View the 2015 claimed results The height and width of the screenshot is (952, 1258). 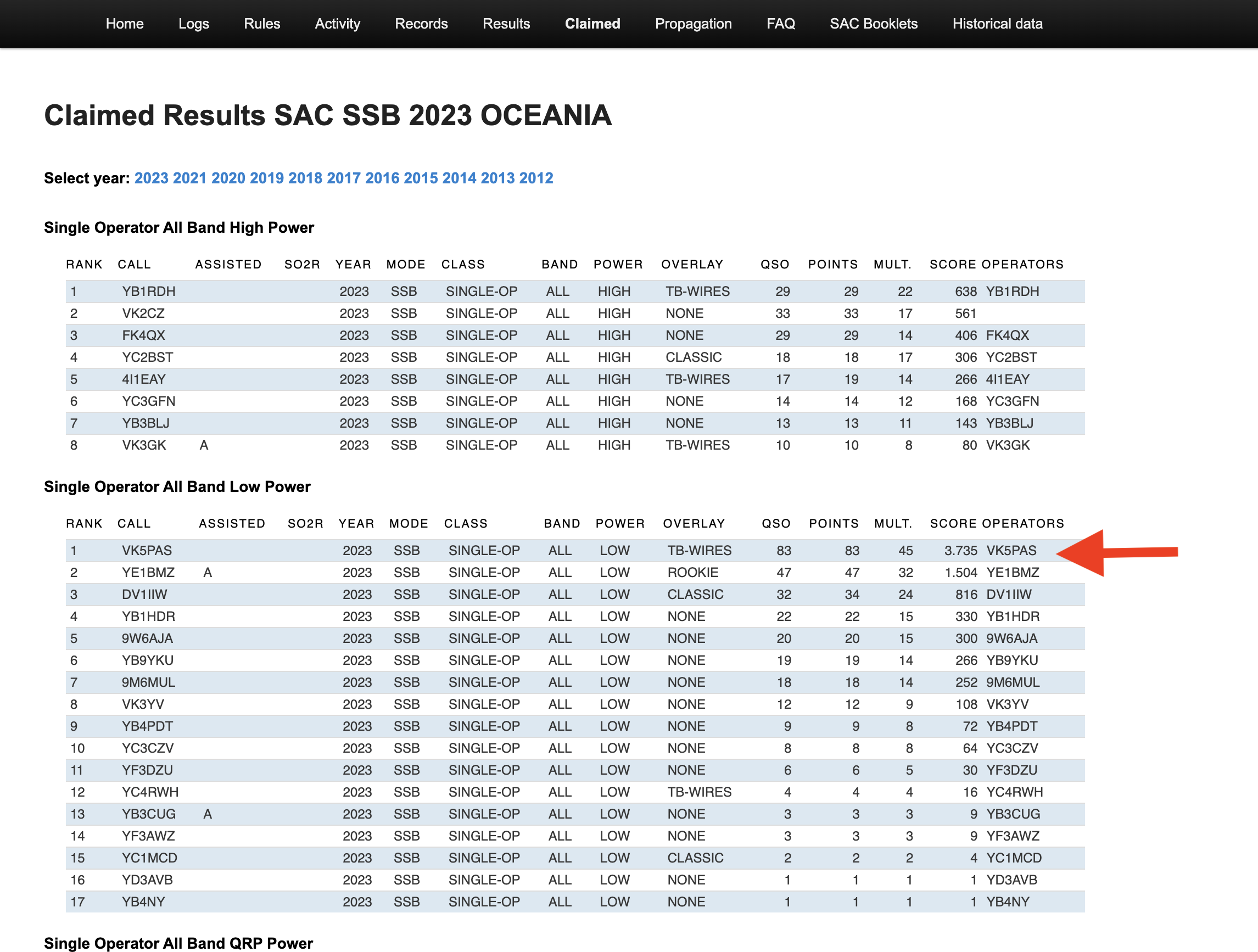coord(420,178)
